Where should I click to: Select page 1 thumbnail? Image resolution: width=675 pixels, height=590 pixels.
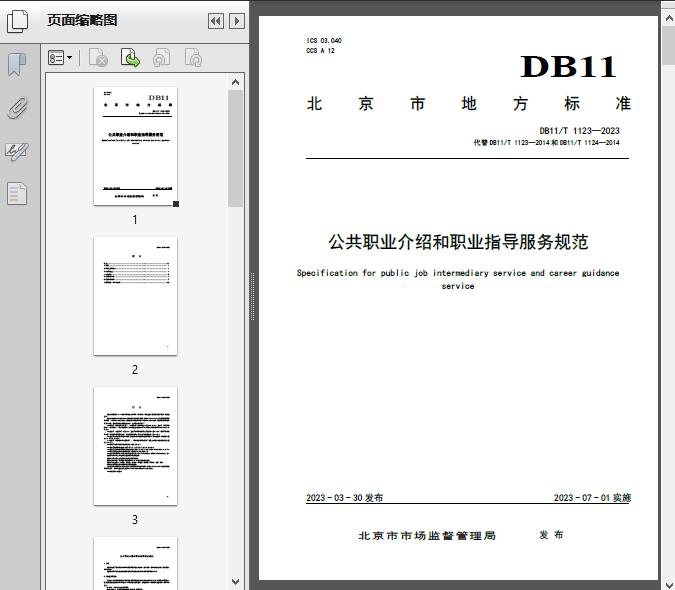(135, 146)
